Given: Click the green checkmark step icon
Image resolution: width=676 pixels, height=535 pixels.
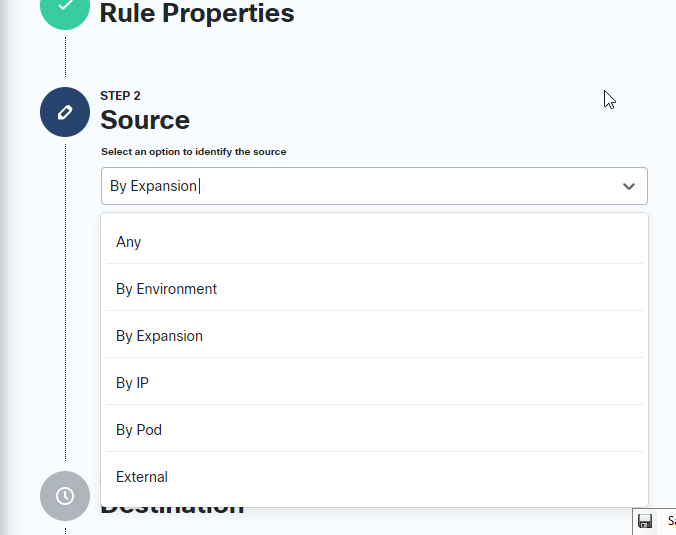Looking at the screenshot, I should tap(65, 8).
